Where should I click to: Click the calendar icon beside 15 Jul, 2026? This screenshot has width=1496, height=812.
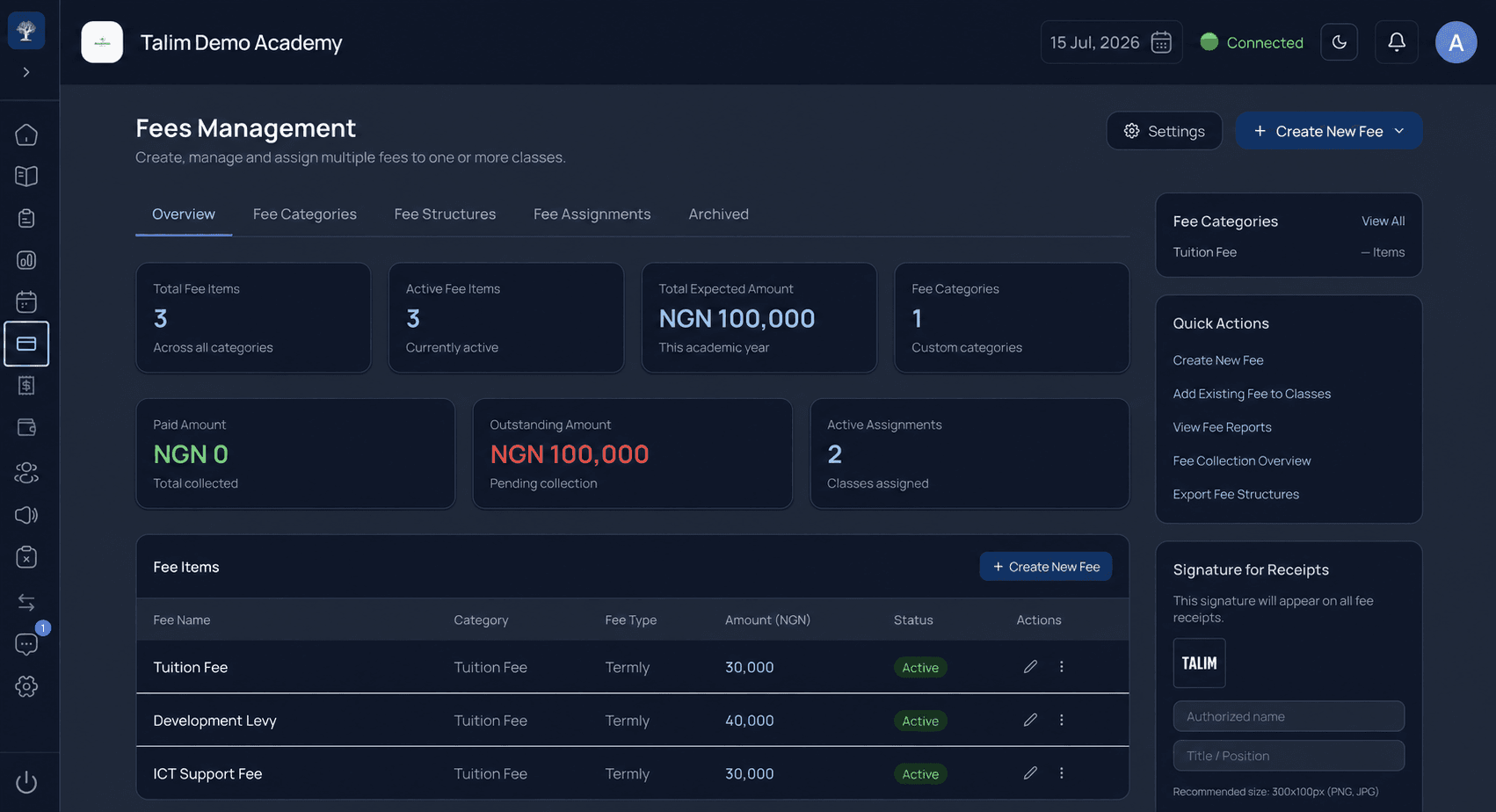click(1161, 42)
